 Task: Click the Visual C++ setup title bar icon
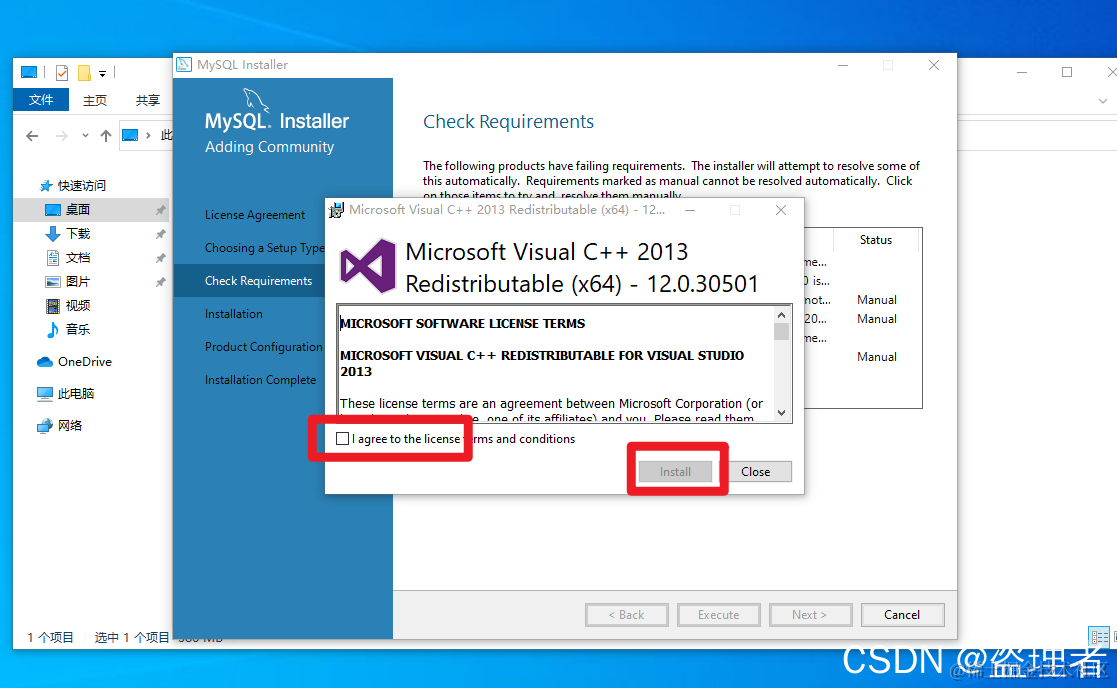coord(336,210)
